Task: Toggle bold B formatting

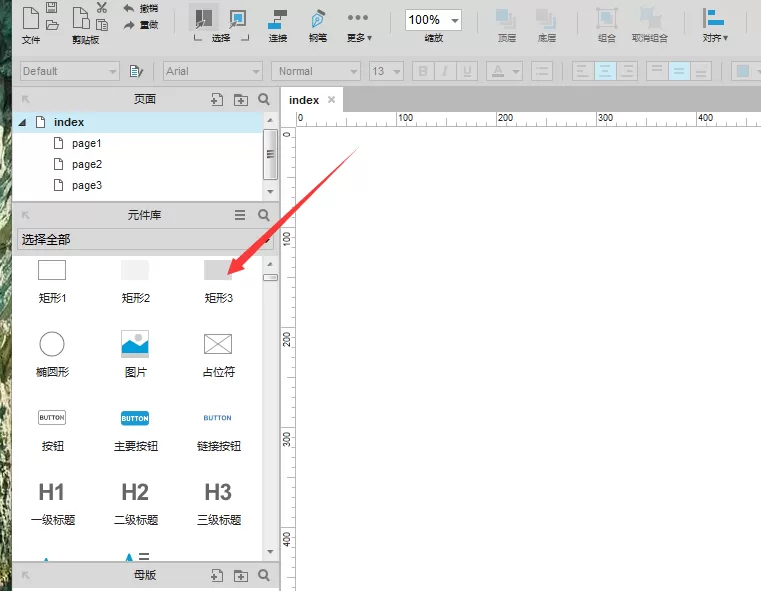Action: coord(423,71)
